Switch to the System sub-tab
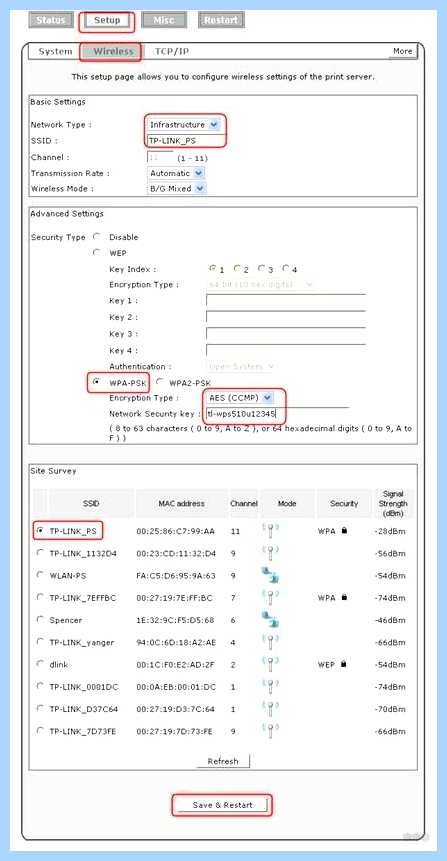This screenshot has width=447, height=861. (x=55, y=52)
